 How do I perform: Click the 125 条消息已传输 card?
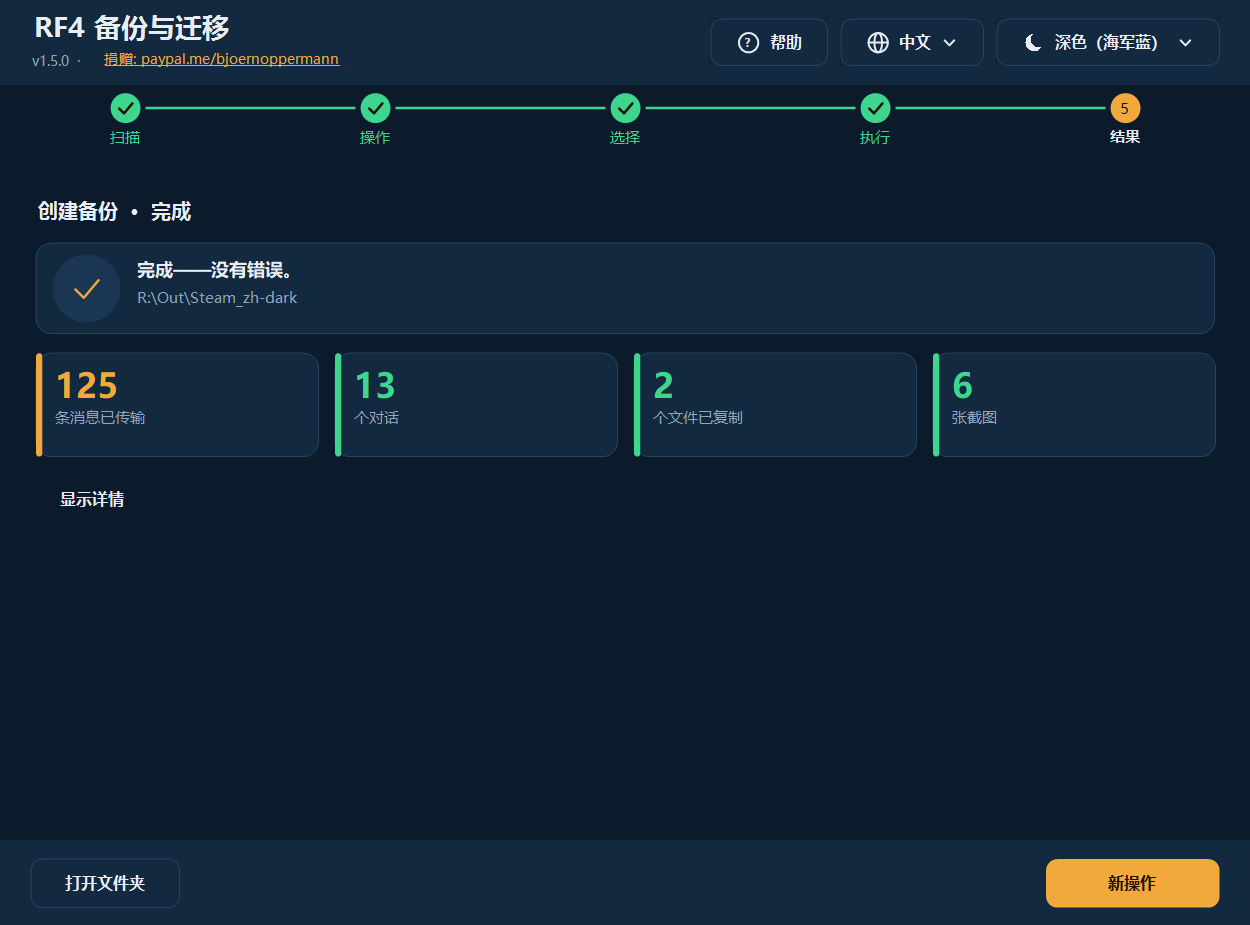coord(177,405)
